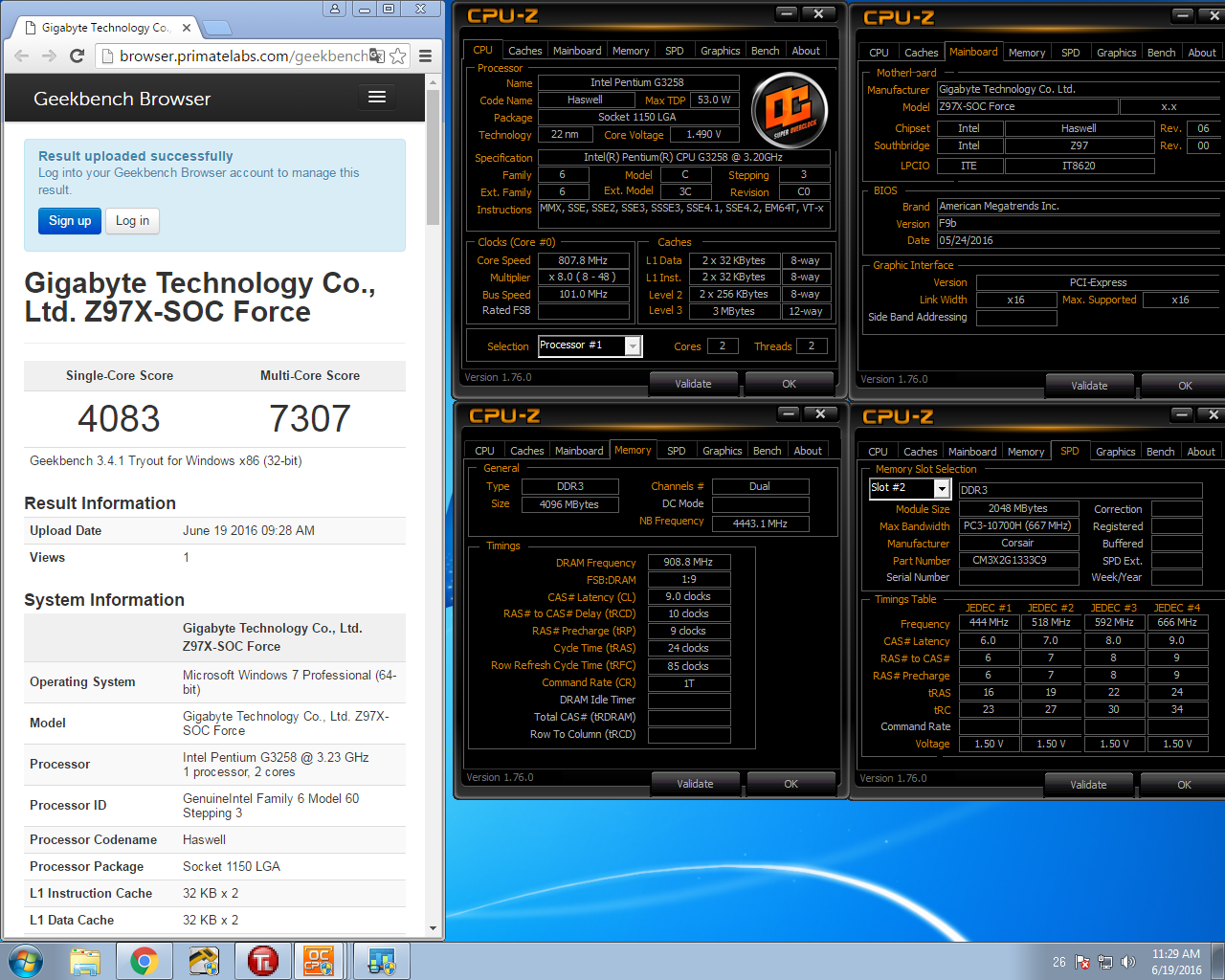Click the Model field Z97X-SOC Force
The height and width of the screenshot is (980, 1225).
tap(1026, 107)
